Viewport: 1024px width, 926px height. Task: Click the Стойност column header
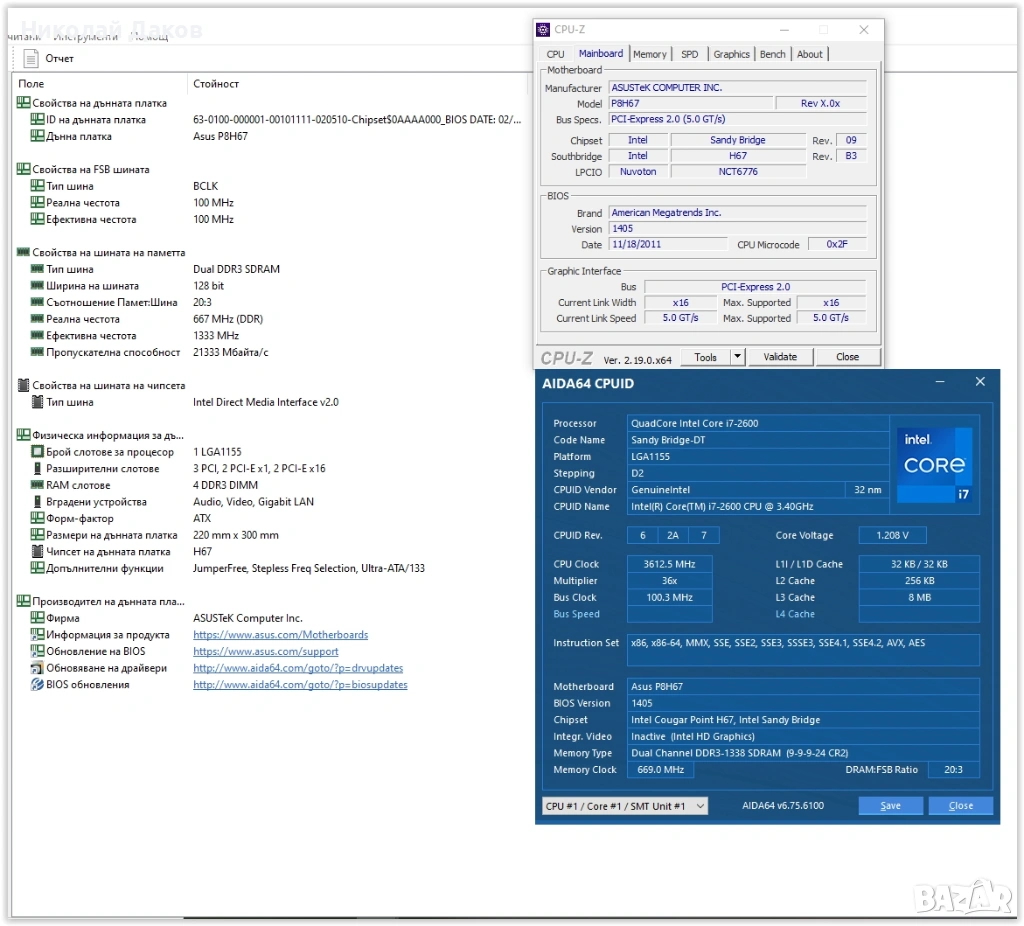216,84
